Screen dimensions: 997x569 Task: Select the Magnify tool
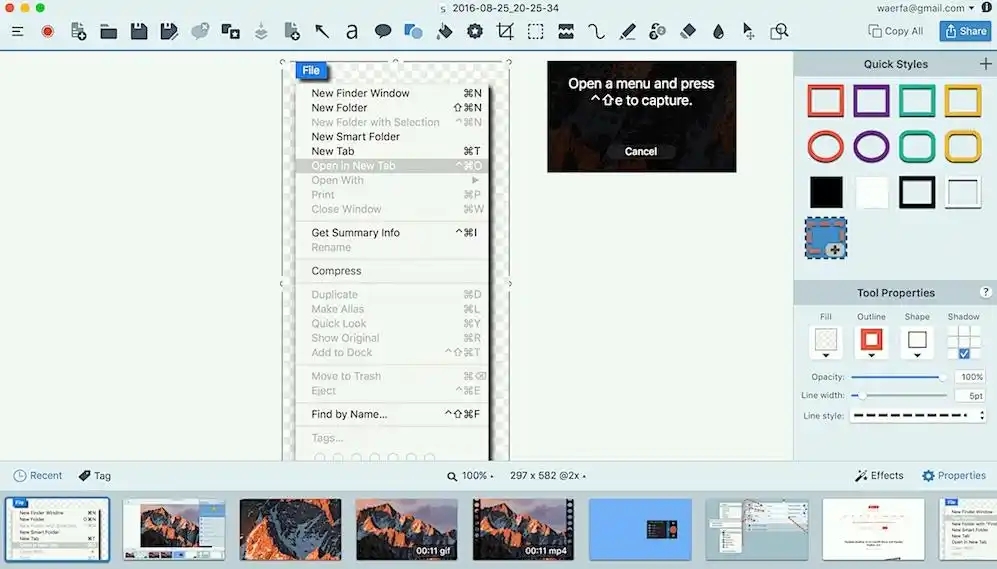[x=779, y=31]
